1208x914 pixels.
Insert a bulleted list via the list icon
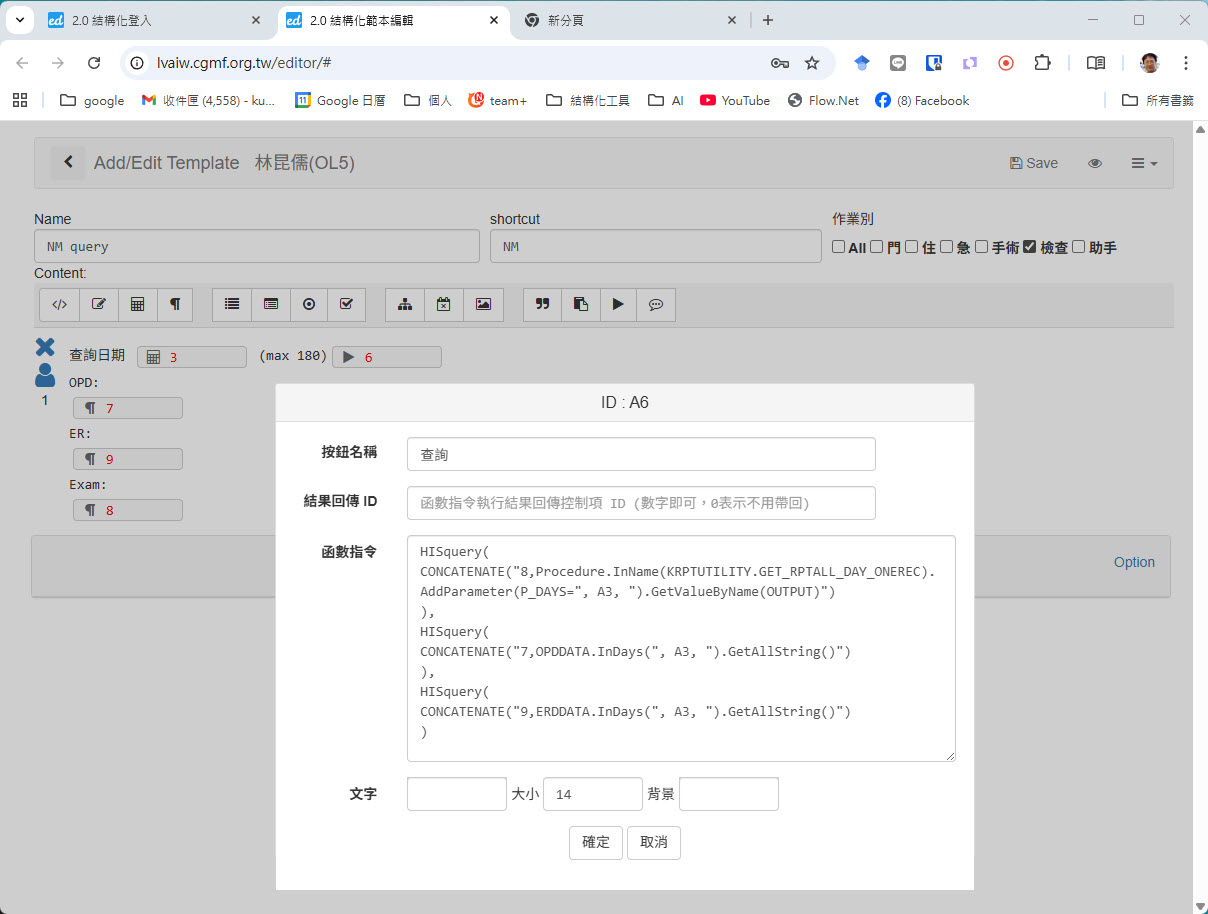232,305
